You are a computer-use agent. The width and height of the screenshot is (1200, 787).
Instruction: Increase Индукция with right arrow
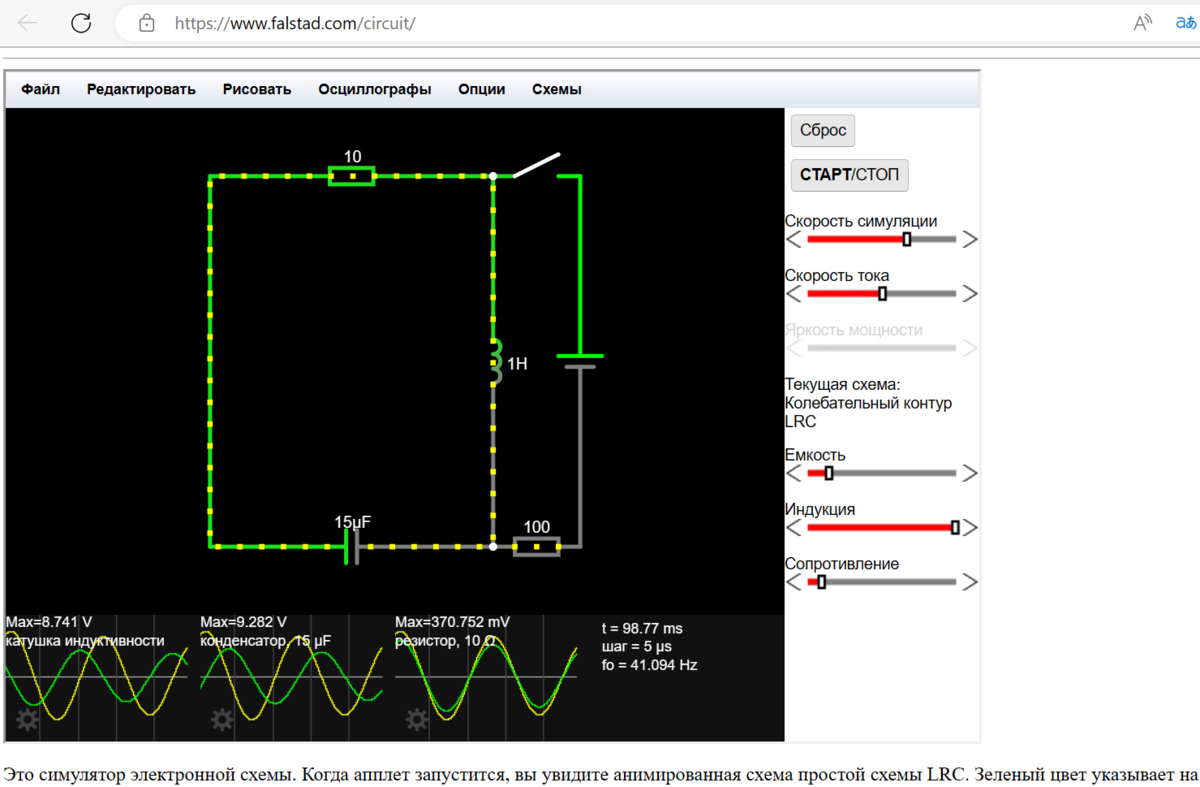[x=969, y=528]
